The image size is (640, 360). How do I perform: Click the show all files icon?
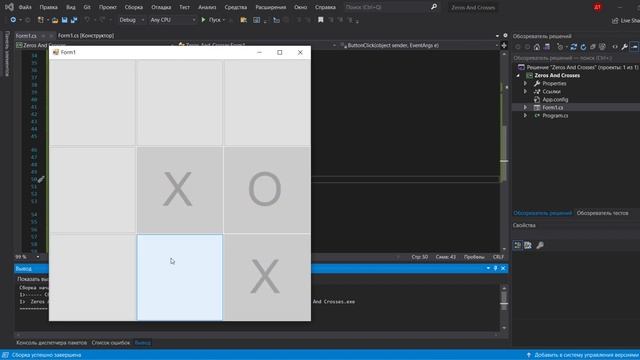coord(602,47)
